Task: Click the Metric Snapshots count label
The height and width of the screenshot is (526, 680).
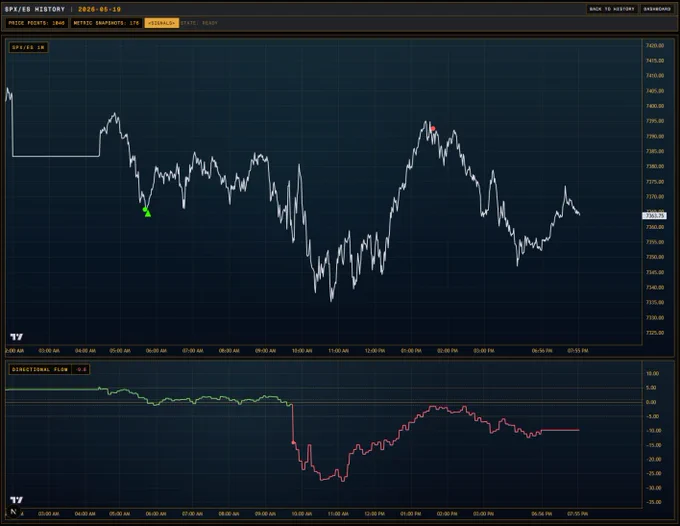Action: tap(106, 23)
